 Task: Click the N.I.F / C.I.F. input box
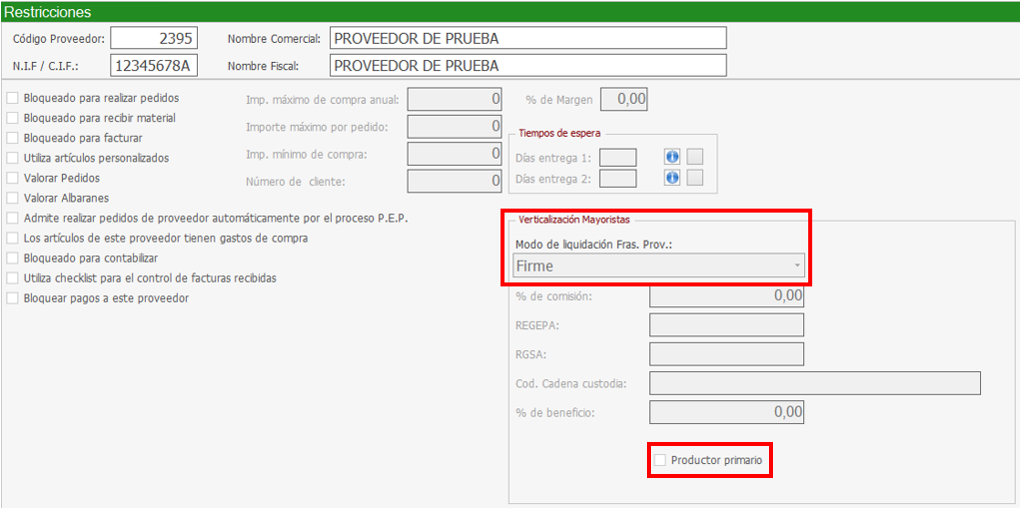pos(154,66)
